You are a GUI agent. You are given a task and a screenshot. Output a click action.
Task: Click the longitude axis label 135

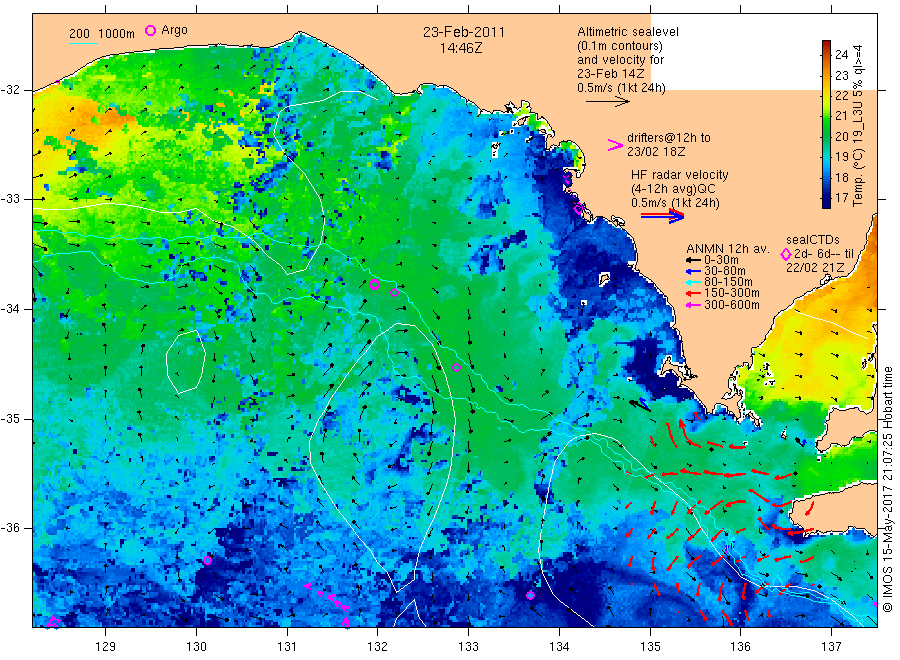click(x=650, y=647)
